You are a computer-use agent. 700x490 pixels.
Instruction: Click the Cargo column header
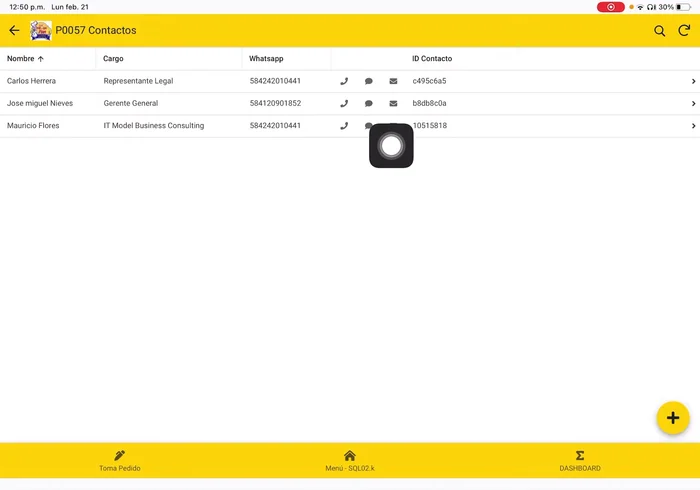tap(113, 58)
